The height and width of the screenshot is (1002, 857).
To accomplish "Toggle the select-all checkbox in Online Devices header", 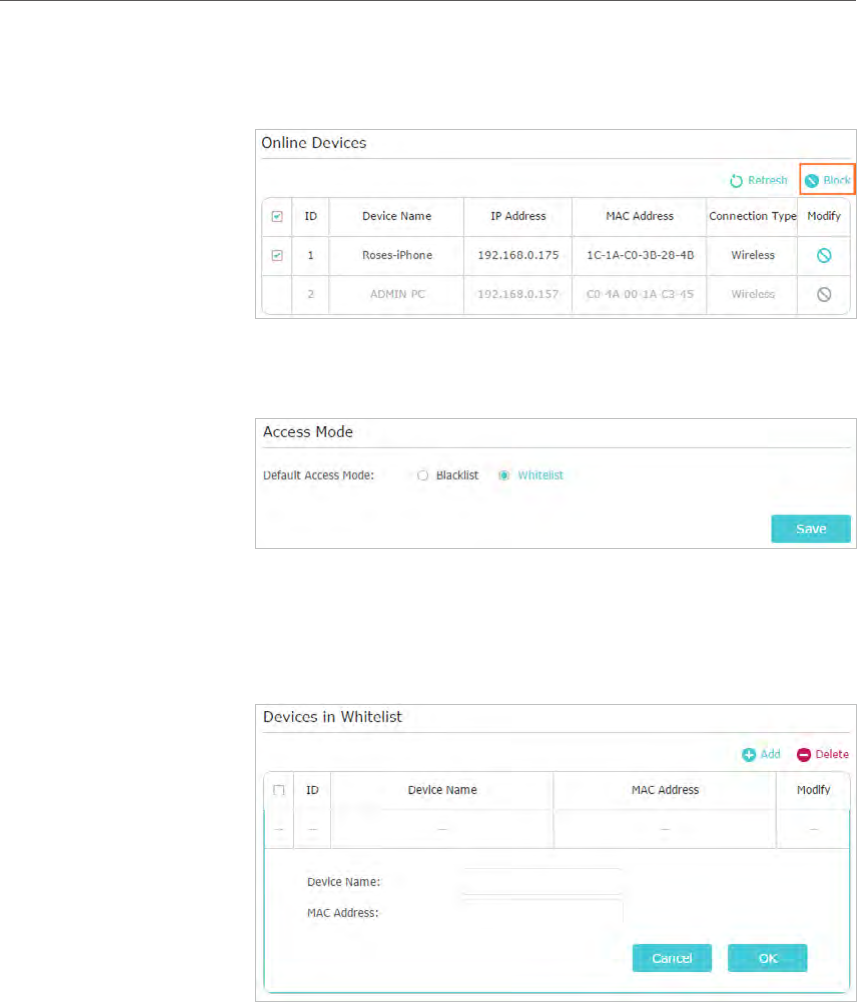I will (x=277, y=217).
